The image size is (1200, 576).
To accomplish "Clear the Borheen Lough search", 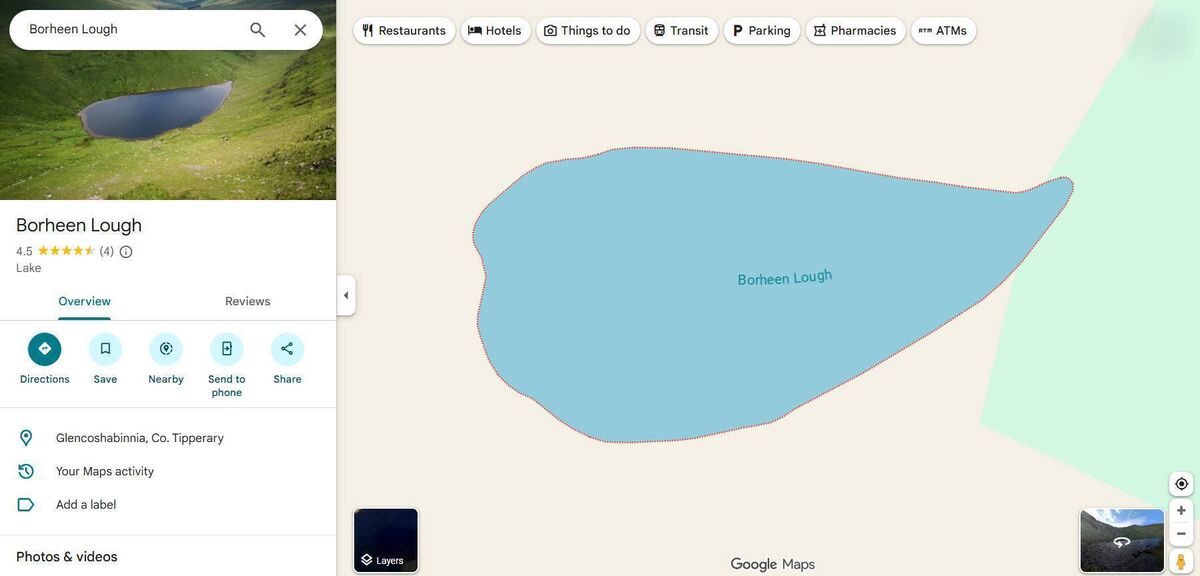I will (300, 30).
